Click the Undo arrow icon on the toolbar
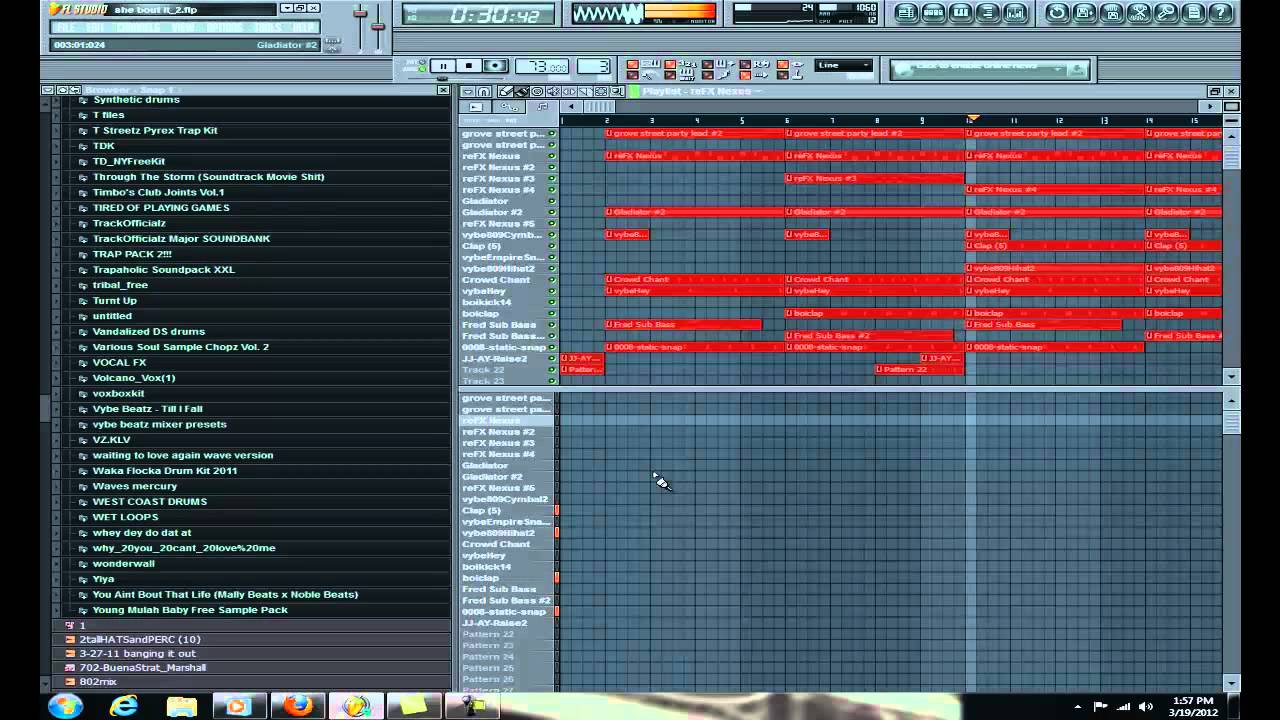The height and width of the screenshot is (720, 1280). (x=1057, y=13)
